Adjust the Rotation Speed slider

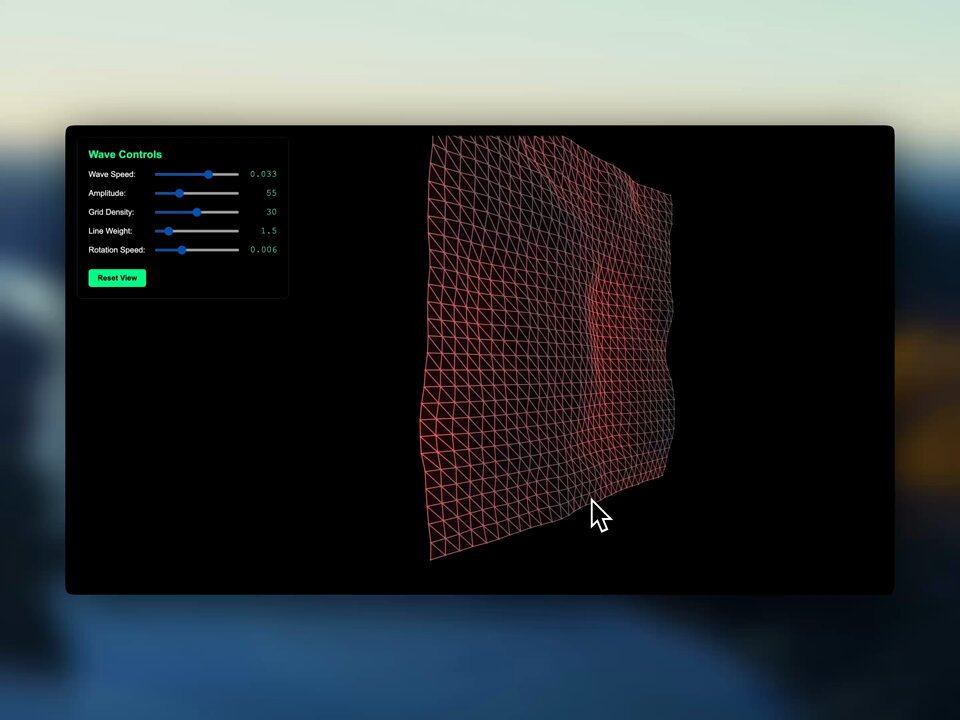pos(197,250)
